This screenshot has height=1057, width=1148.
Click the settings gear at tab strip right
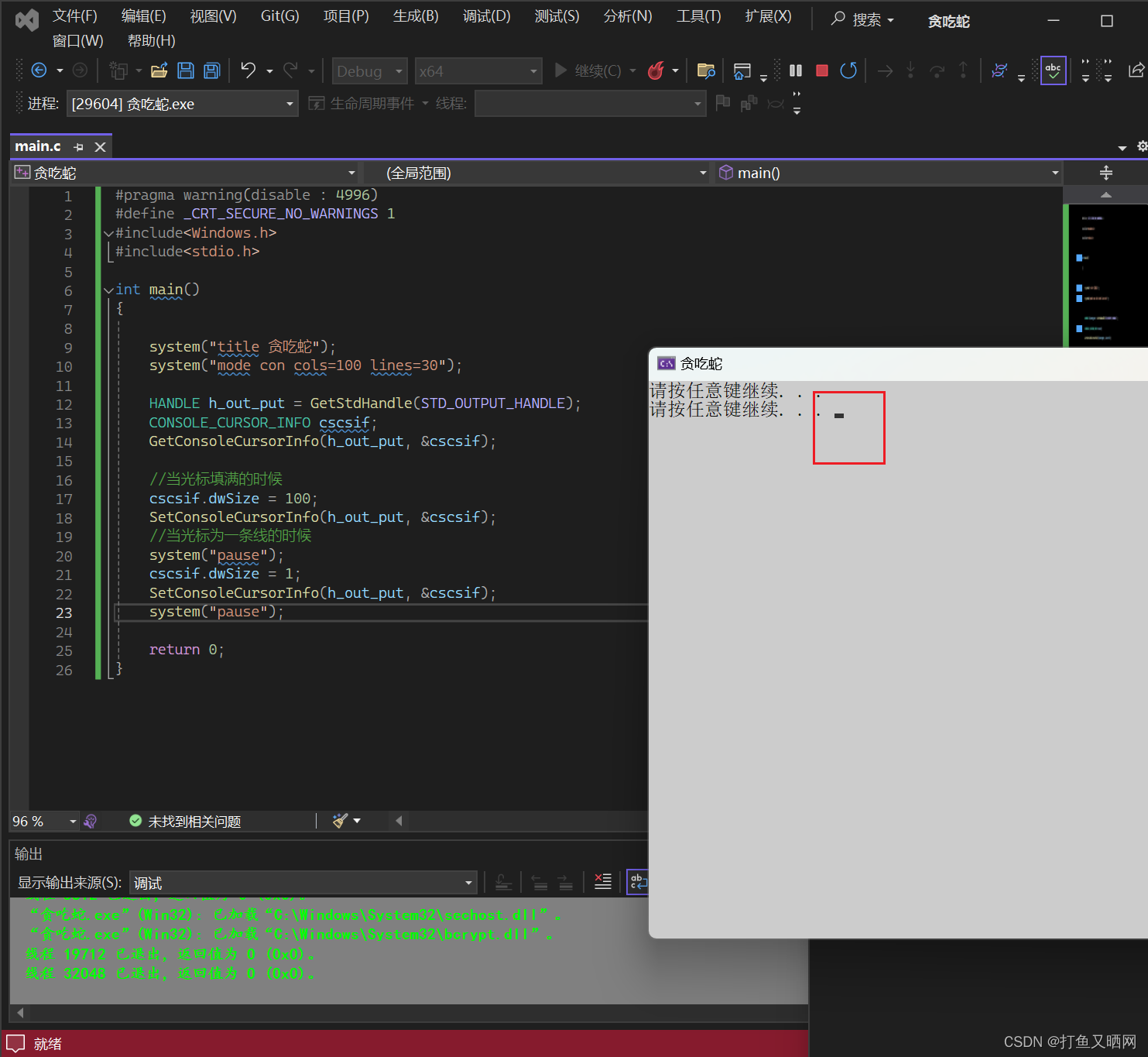click(1142, 146)
